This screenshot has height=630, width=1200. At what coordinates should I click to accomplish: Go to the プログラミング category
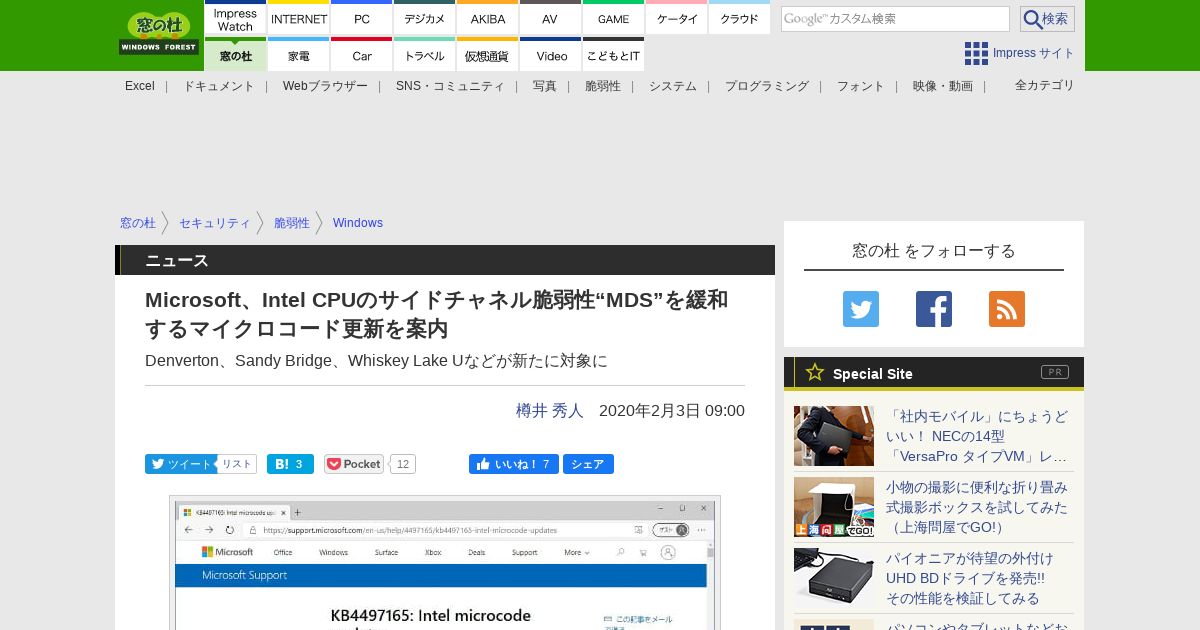767,86
